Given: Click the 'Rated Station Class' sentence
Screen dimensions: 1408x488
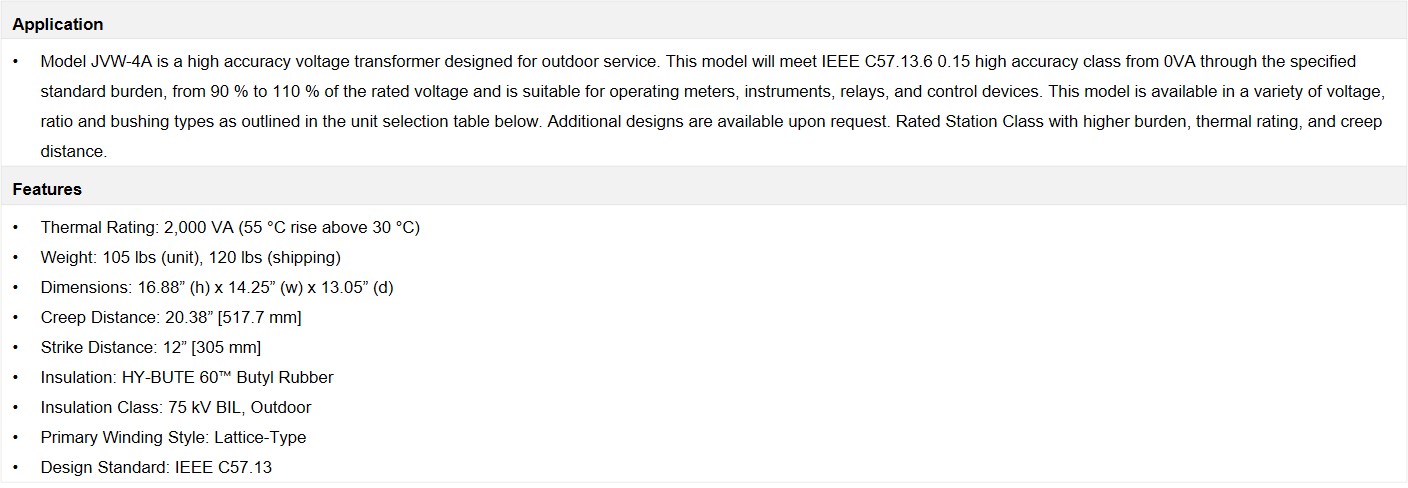Looking at the screenshot, I should (x=1140, y=121).
